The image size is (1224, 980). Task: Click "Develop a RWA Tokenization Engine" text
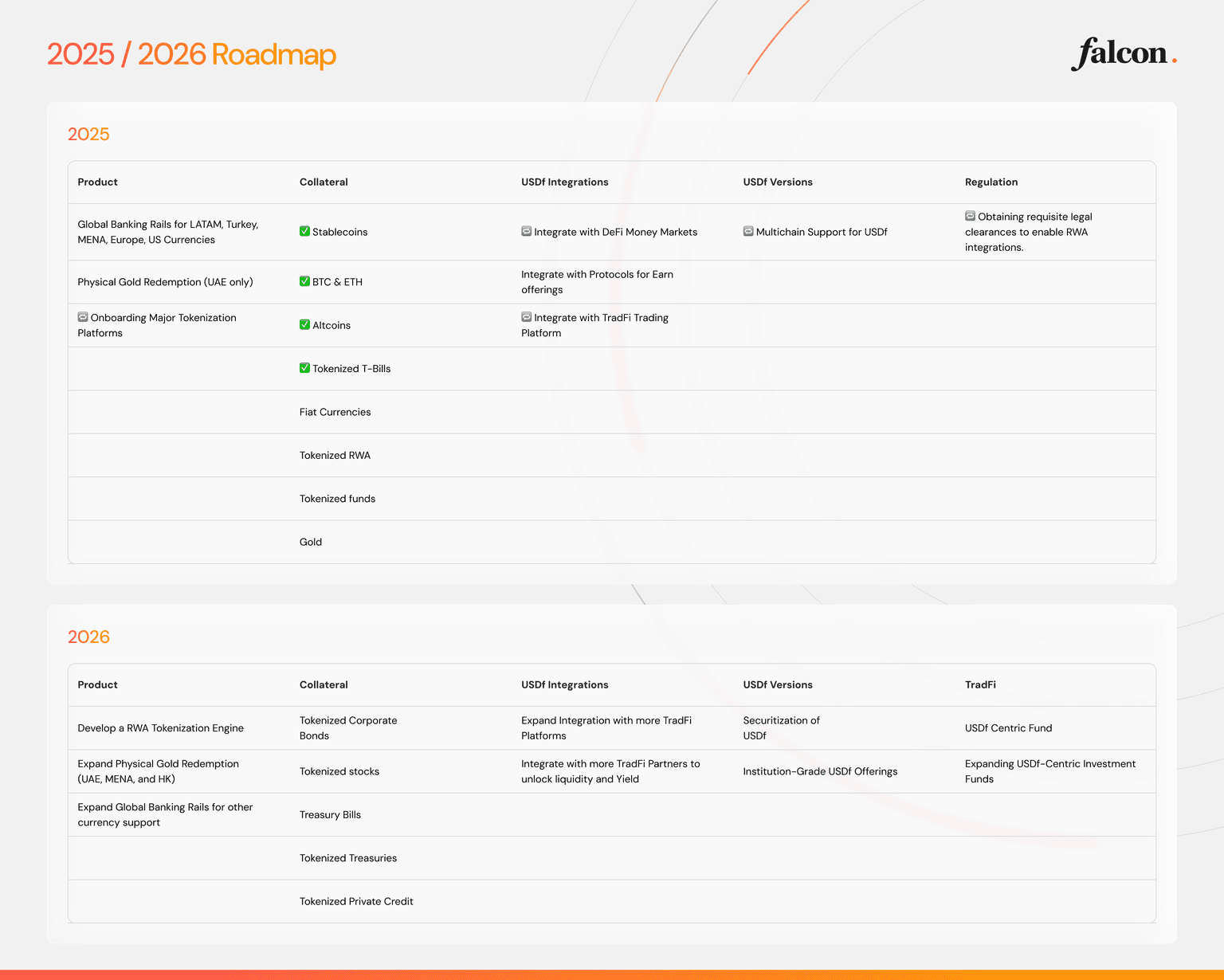pyautogui.click(x=161, y=728)
